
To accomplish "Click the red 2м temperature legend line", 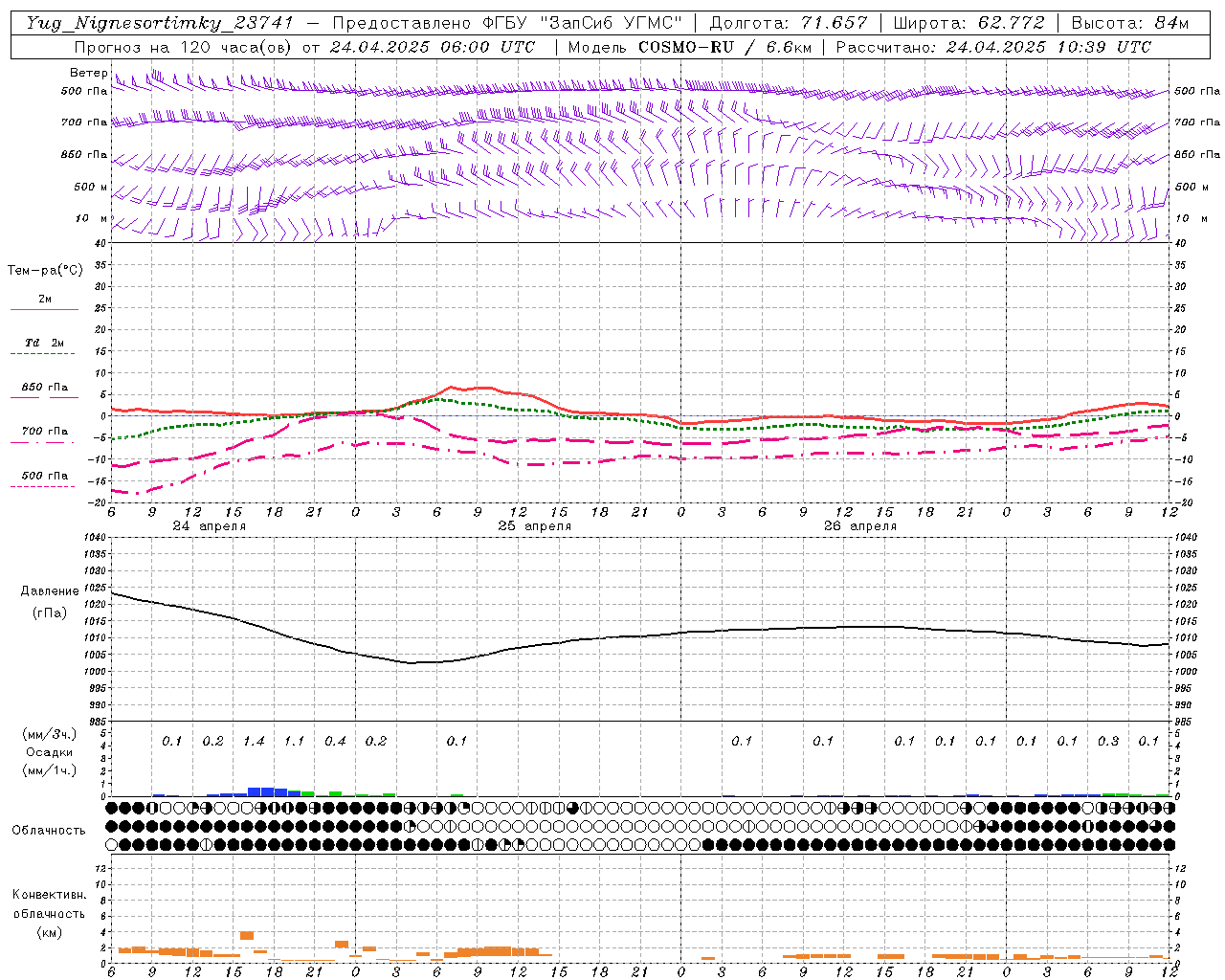I will click(44, 310).
